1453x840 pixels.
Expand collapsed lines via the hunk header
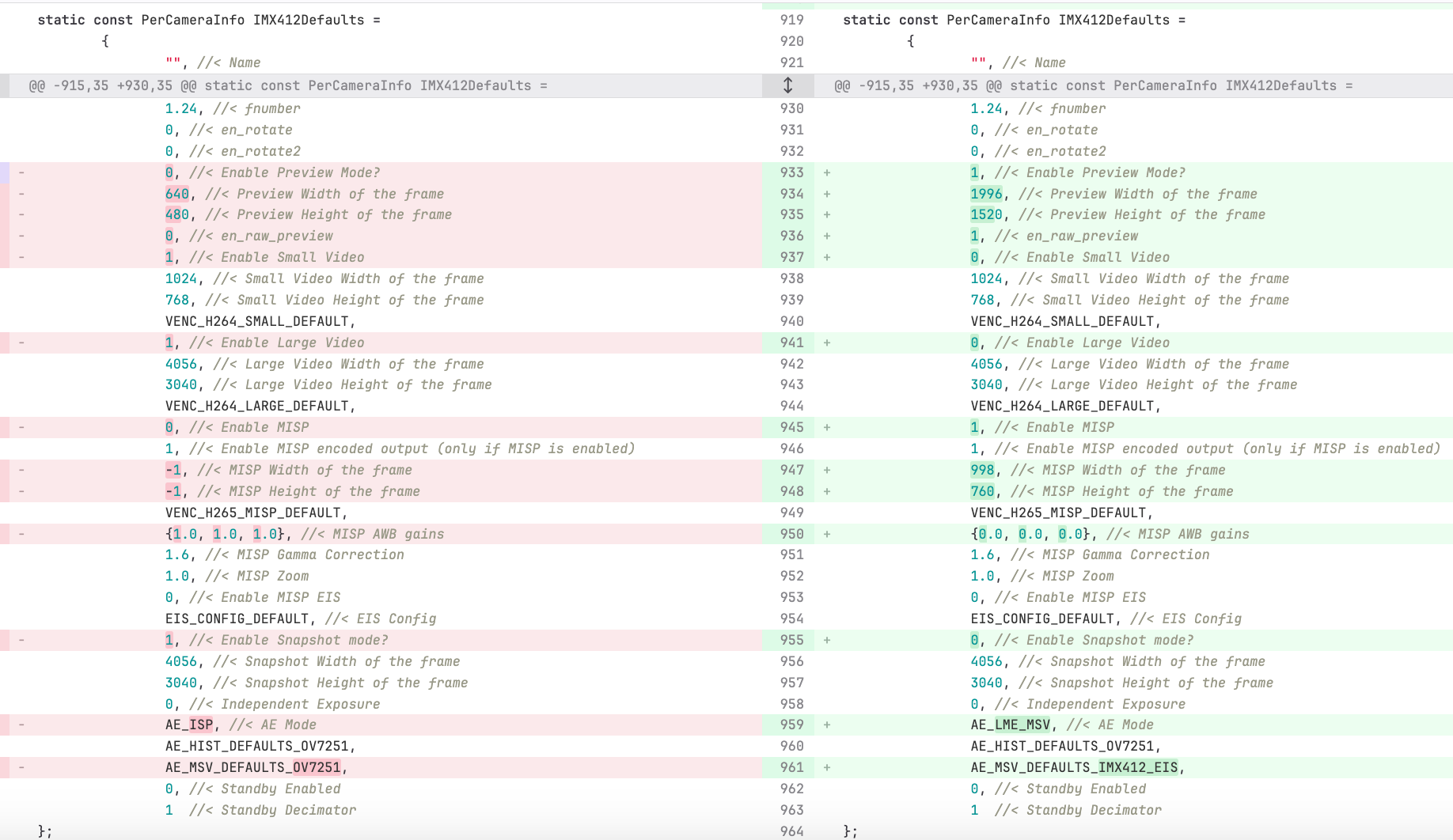[789, 85]
